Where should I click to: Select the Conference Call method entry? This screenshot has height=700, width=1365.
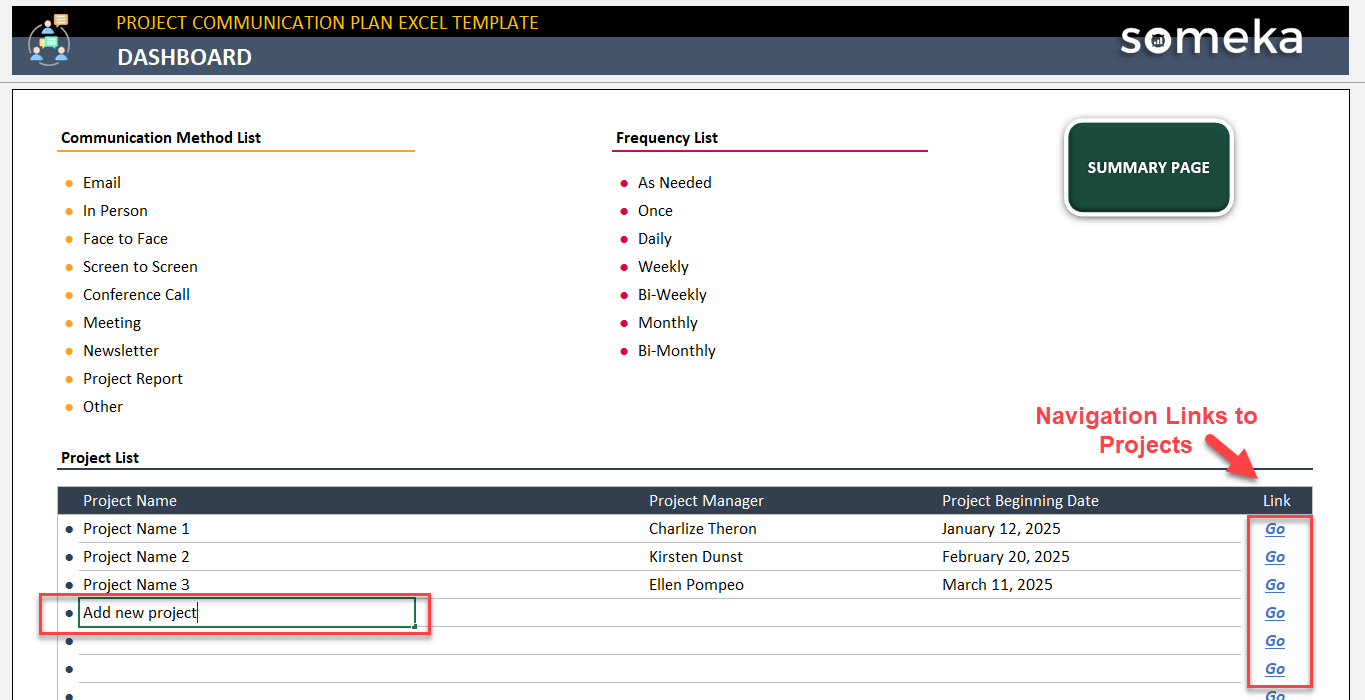[136, 295]
